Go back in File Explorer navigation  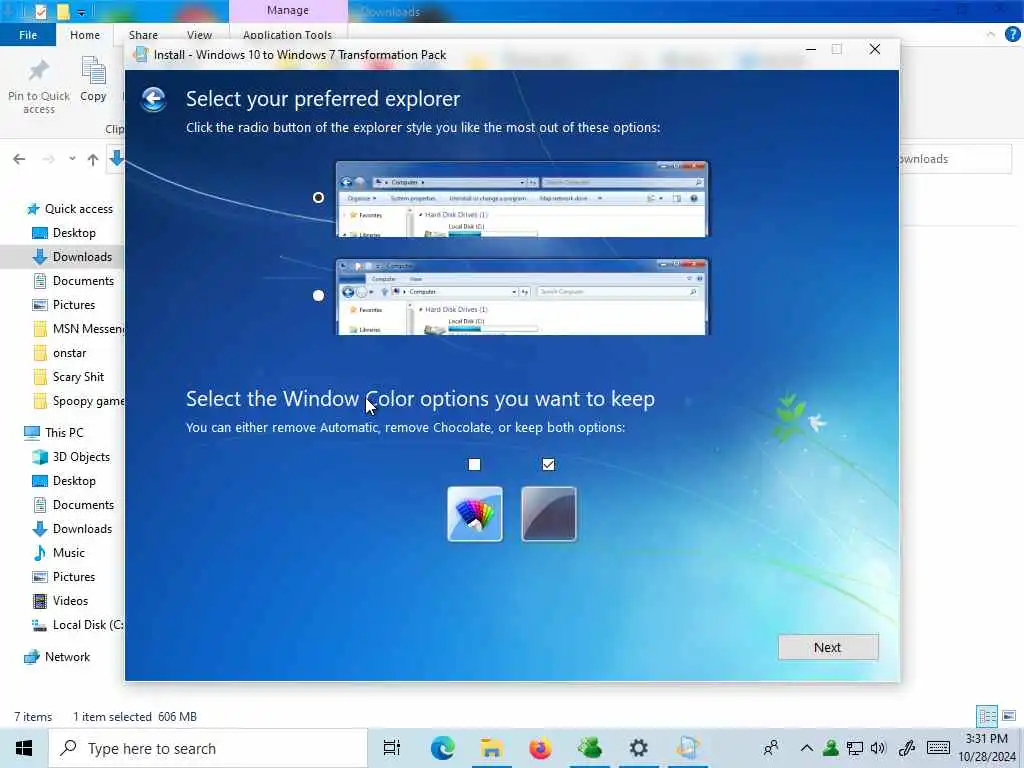click(x=19, y=159)
